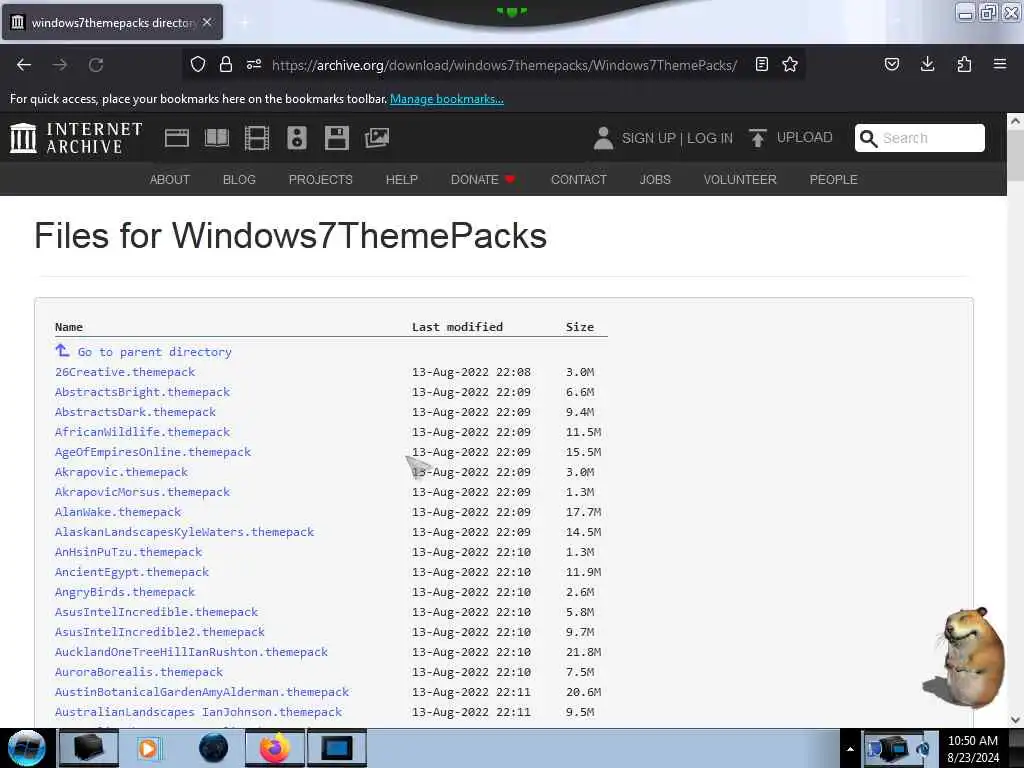Go to parent directory link
This screenshot has width=1024, height=768.
pyautogui.click(x=155, y=352)
